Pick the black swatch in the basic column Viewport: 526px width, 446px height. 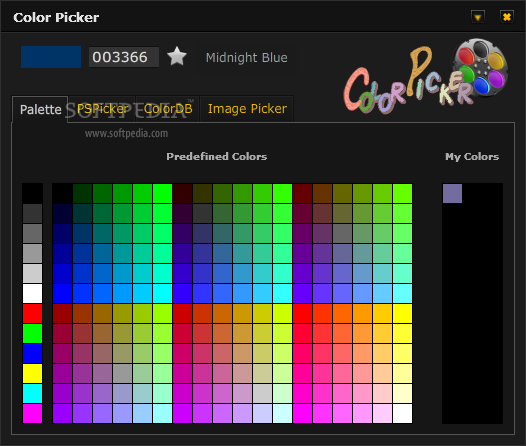[33, 193]
